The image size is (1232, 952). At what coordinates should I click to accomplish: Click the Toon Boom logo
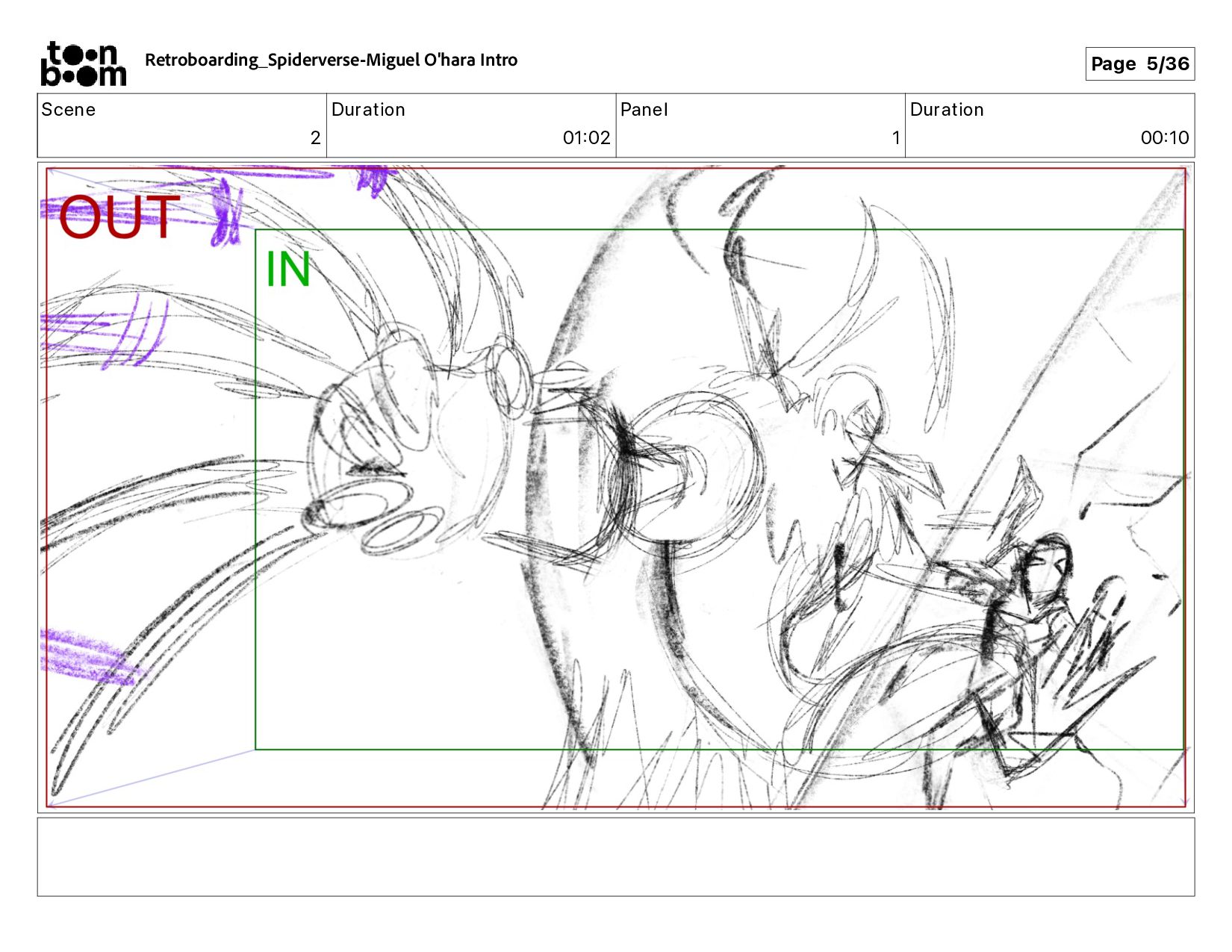tap(83, 63)
